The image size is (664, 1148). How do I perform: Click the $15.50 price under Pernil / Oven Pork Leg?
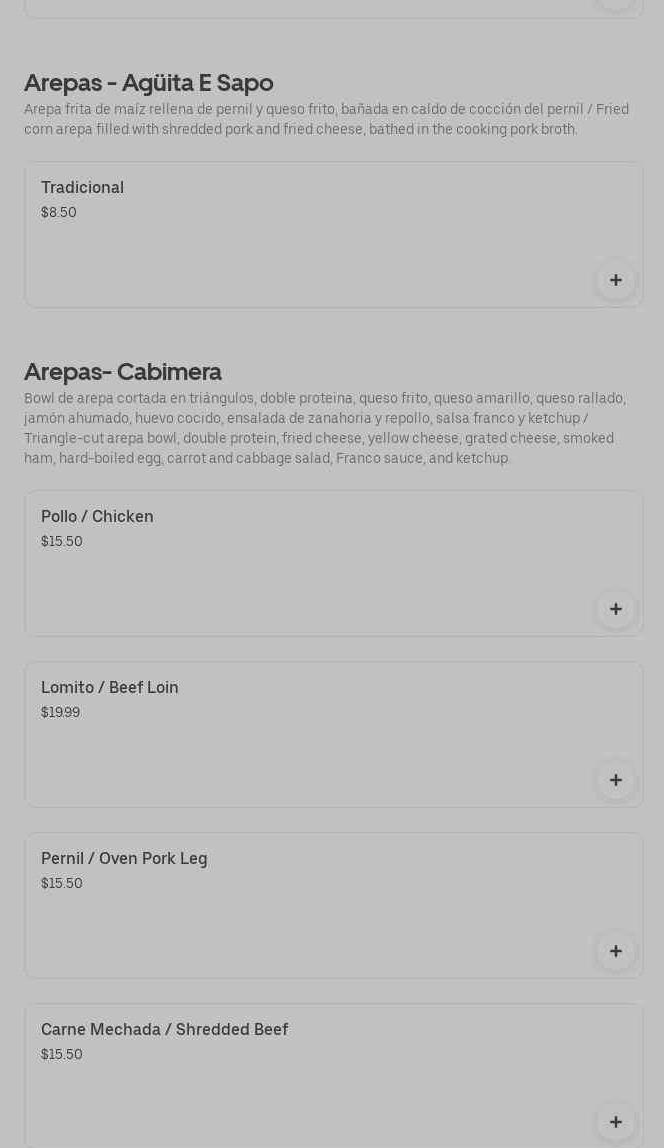pos(62,884)
